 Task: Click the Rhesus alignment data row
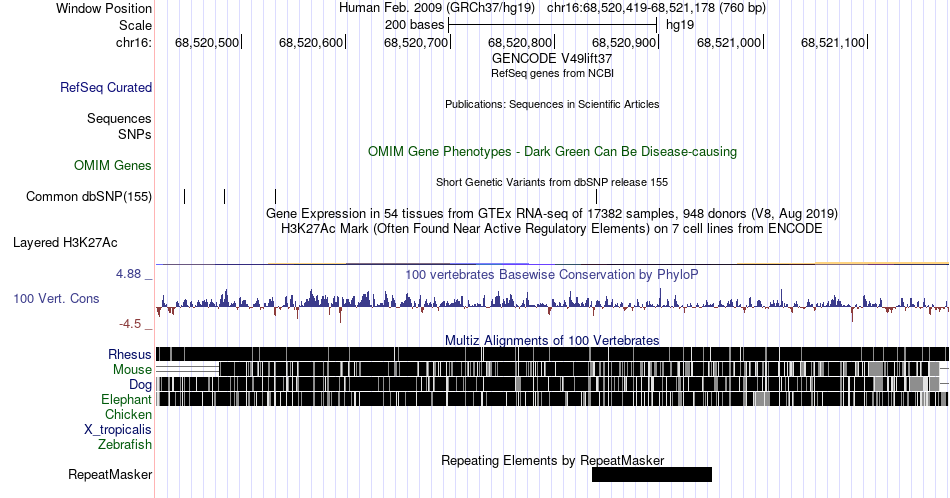click(x=552, y=354)
